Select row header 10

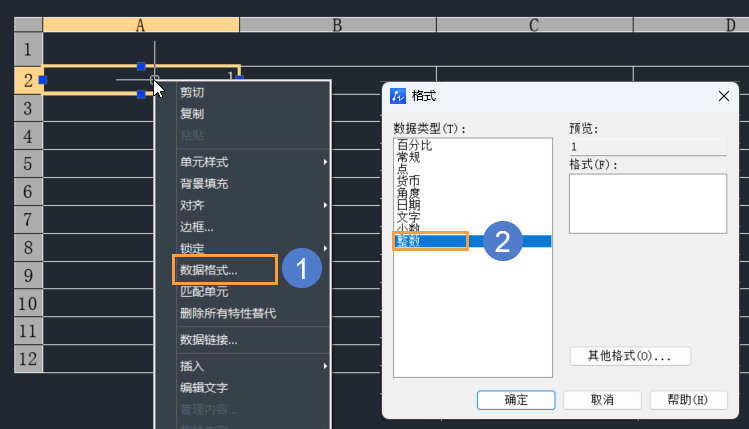[x=28, y=303]
